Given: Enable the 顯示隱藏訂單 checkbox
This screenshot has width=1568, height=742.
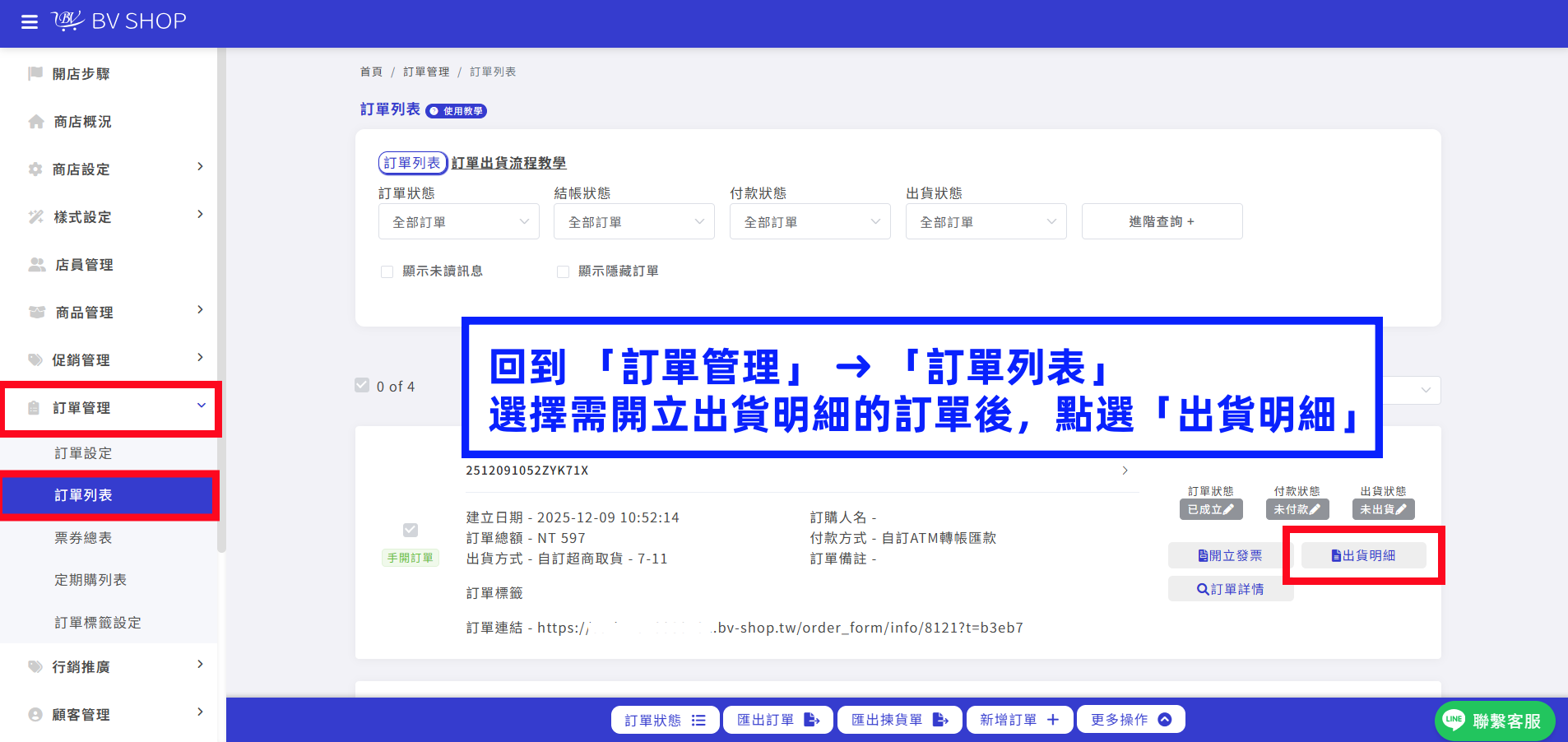Looking at the screenshot, I should tap(563, 271).
